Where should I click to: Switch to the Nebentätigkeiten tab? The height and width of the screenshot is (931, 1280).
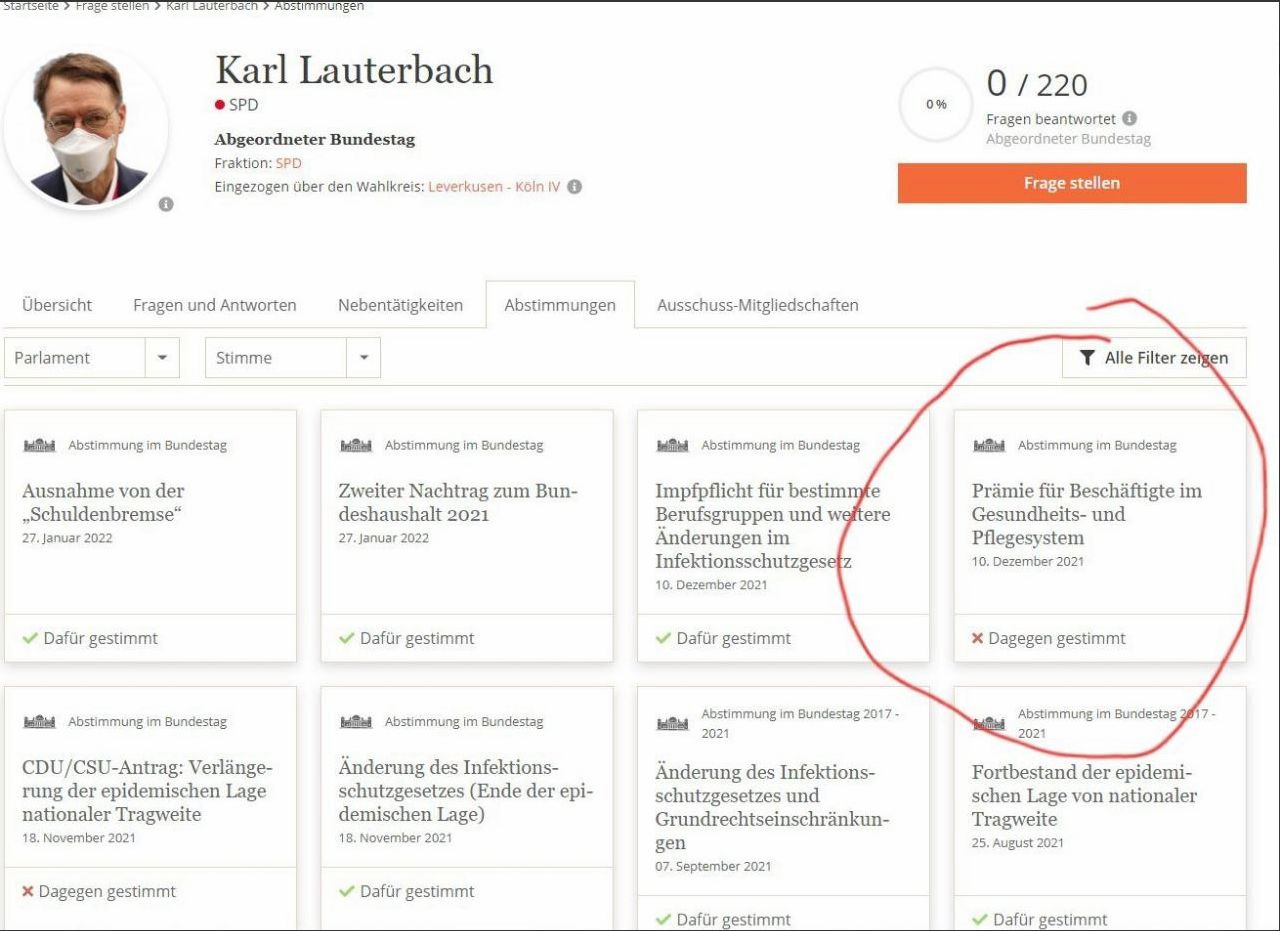pos(400,305)
